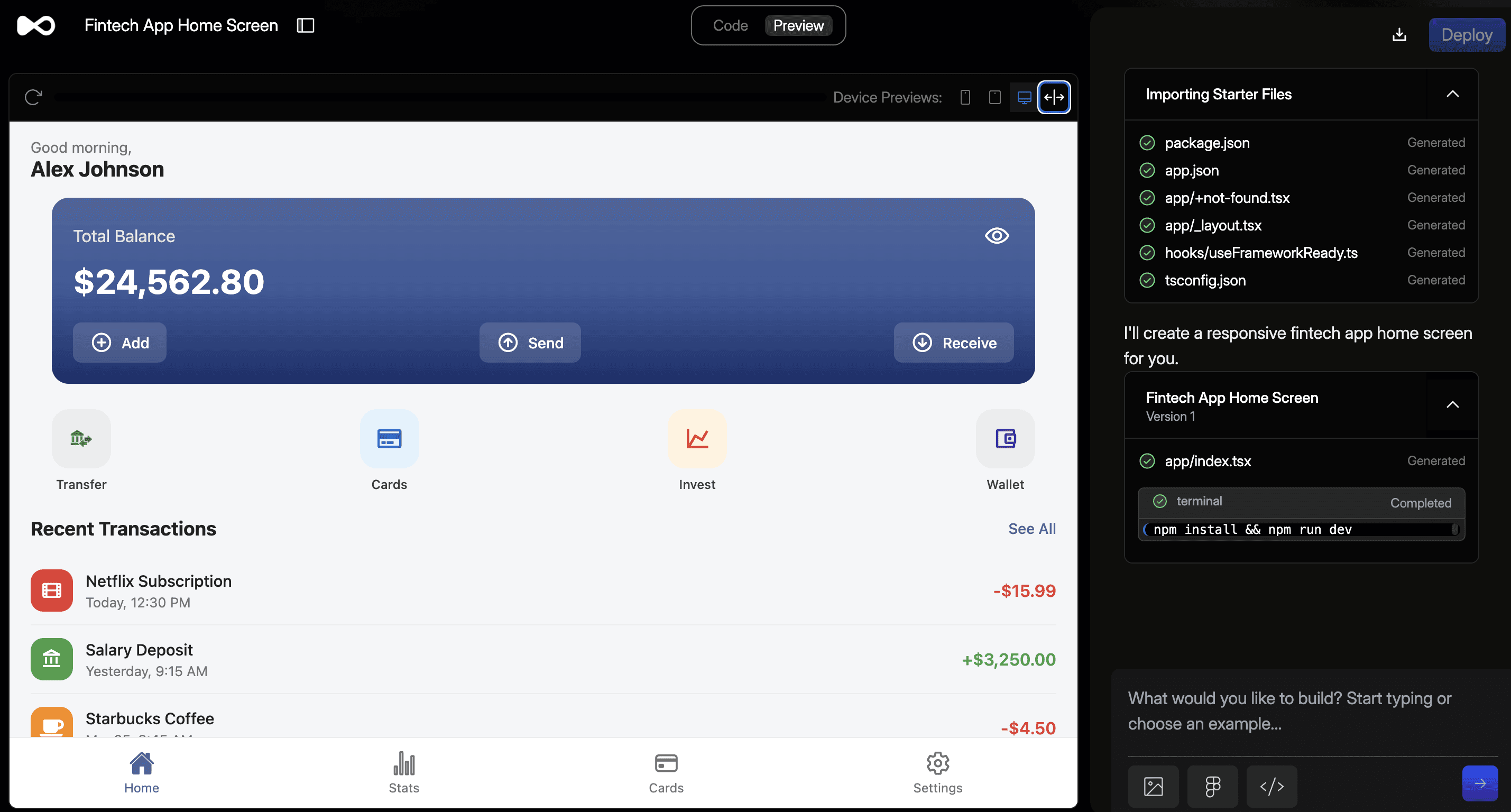Reload the app preview
This screenshot has width=1511, height=812.
[x=33, y=97]
